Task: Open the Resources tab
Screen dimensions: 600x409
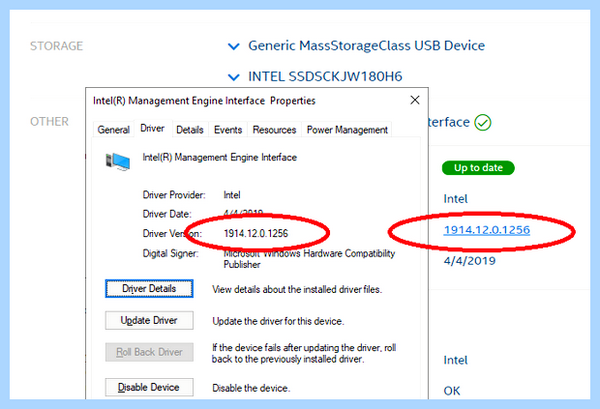Action: click(x=274, y=130)
